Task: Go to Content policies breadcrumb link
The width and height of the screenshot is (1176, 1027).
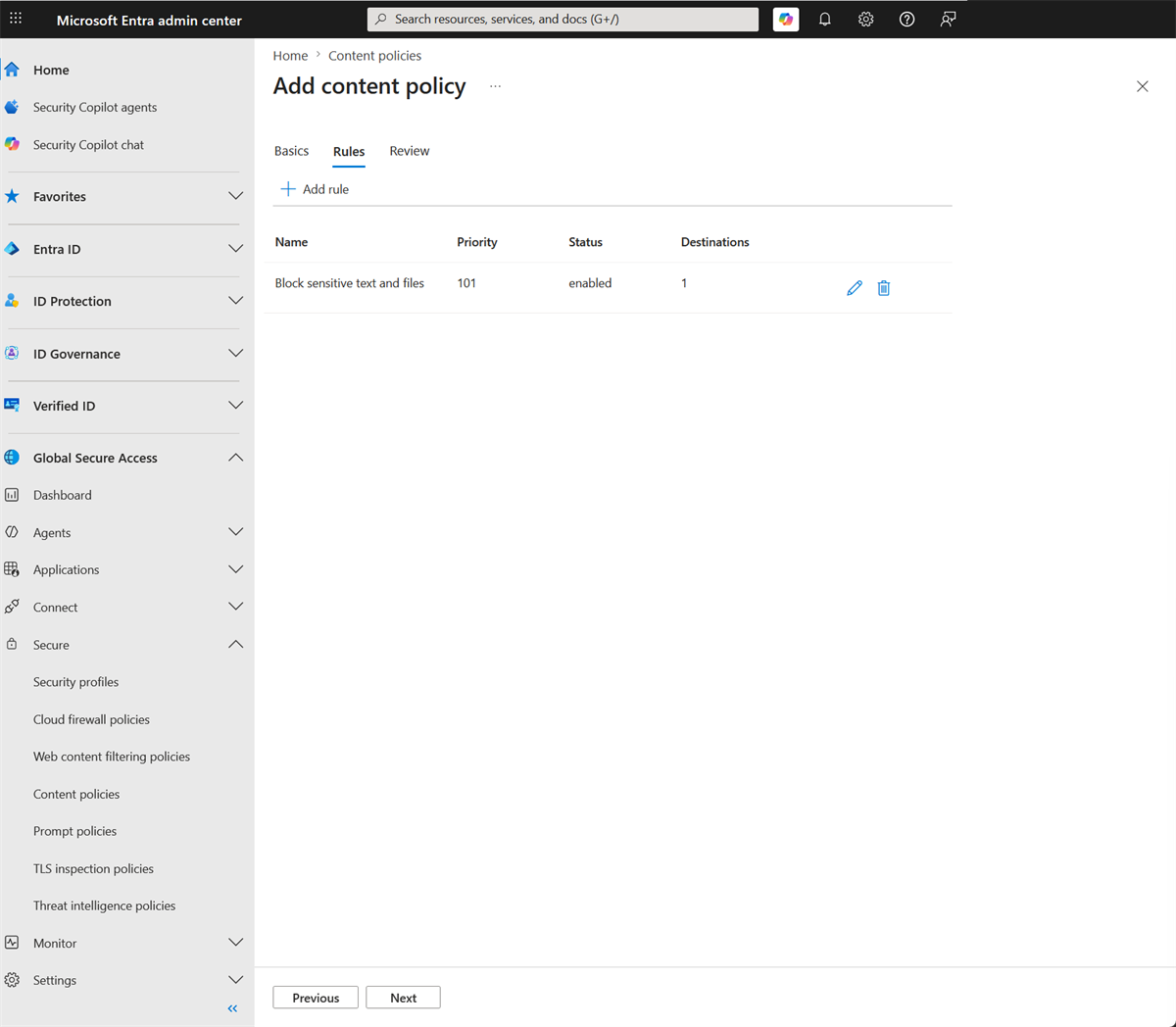Action: 374,56
